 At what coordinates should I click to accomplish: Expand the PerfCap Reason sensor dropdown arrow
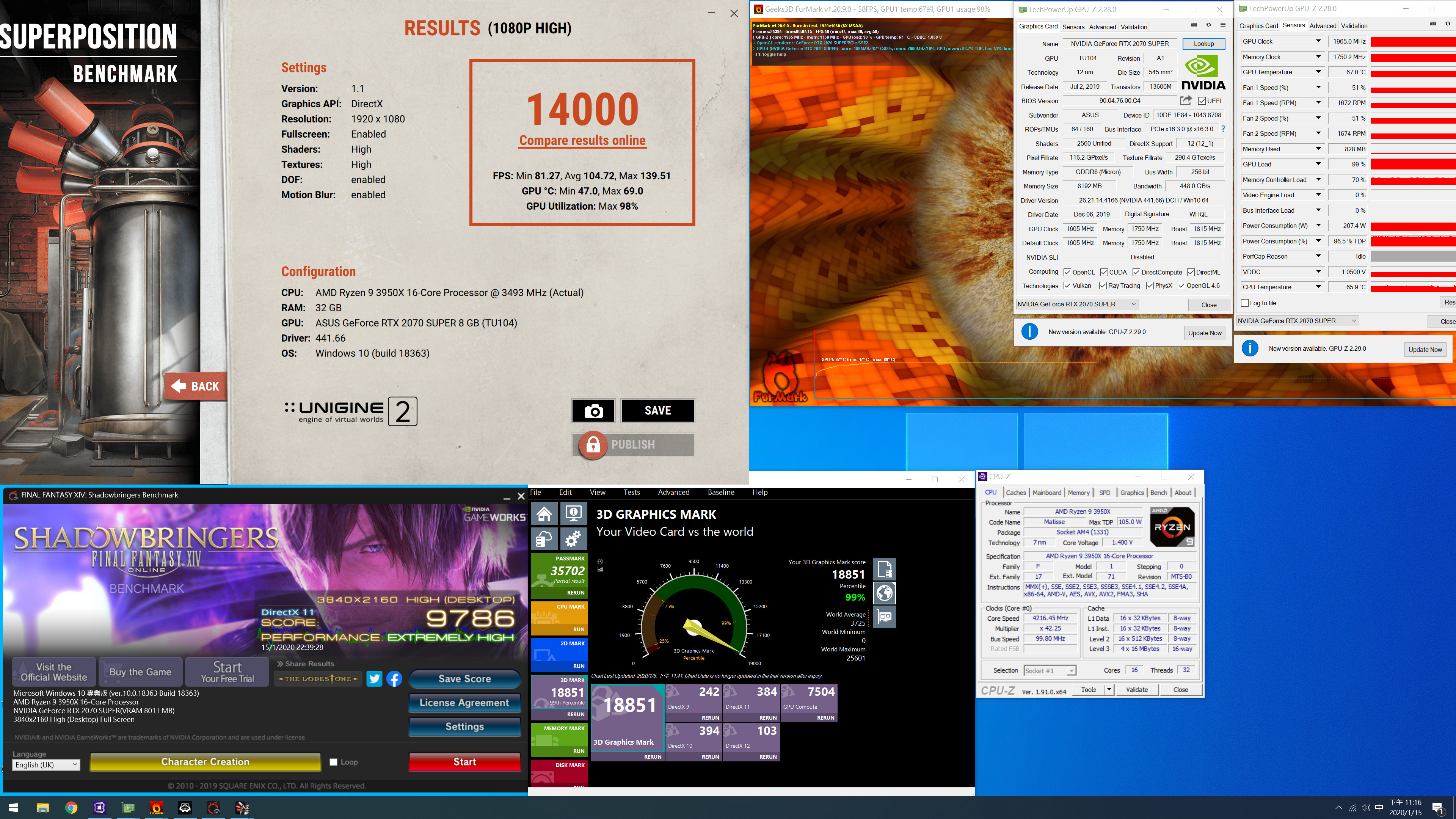[x=1318, y=256]
